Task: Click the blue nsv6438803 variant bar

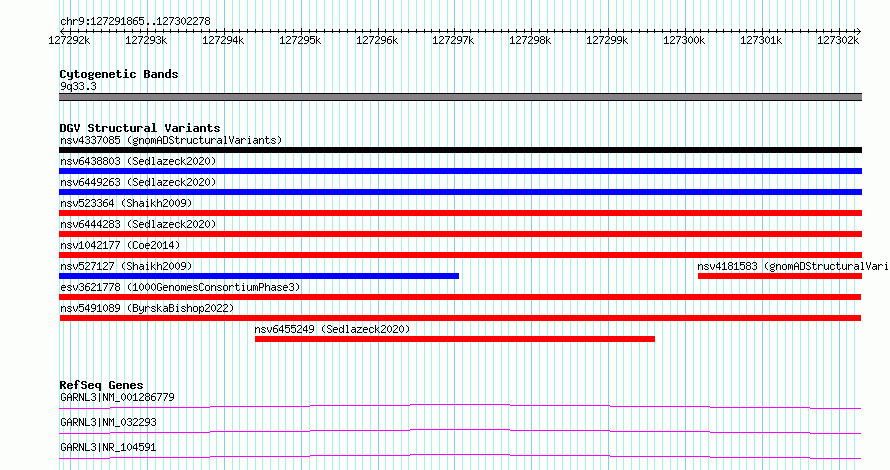Action: 460,171
